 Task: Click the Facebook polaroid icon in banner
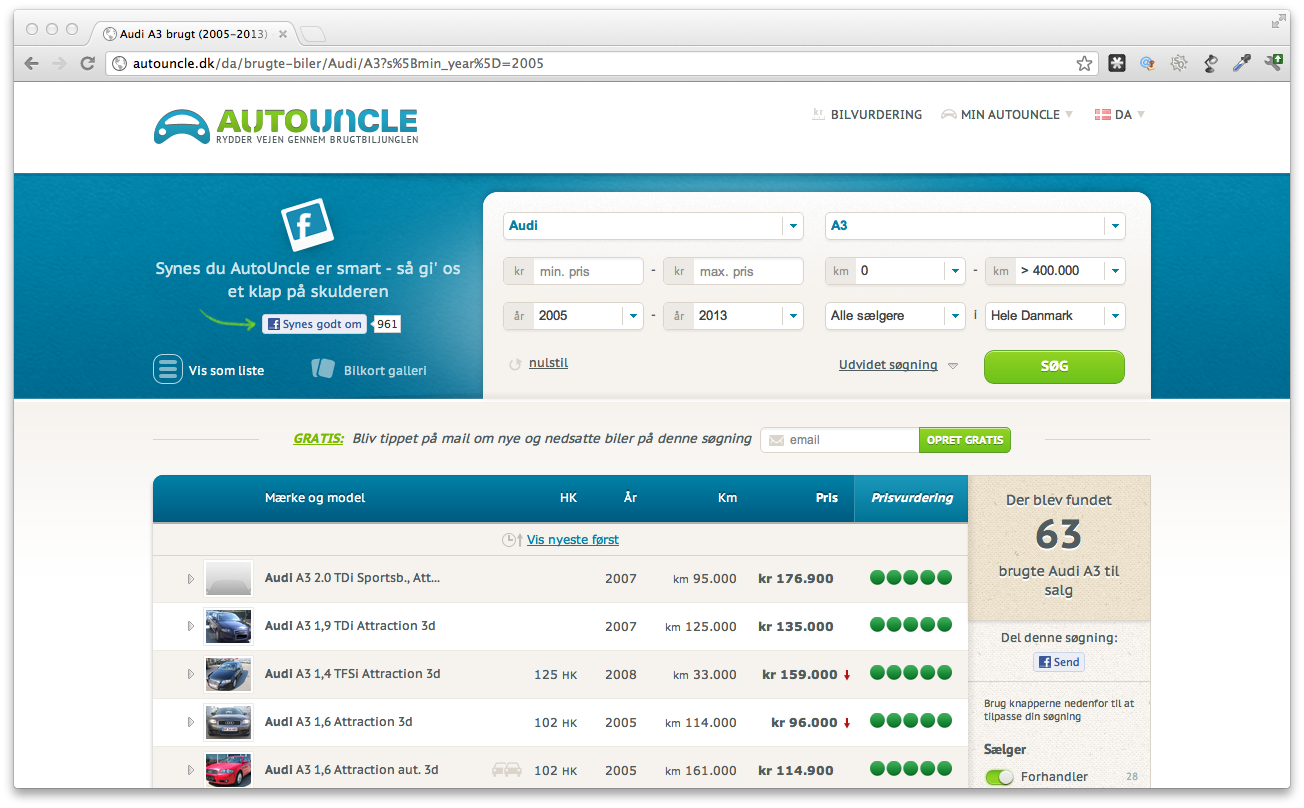(307, 225)
